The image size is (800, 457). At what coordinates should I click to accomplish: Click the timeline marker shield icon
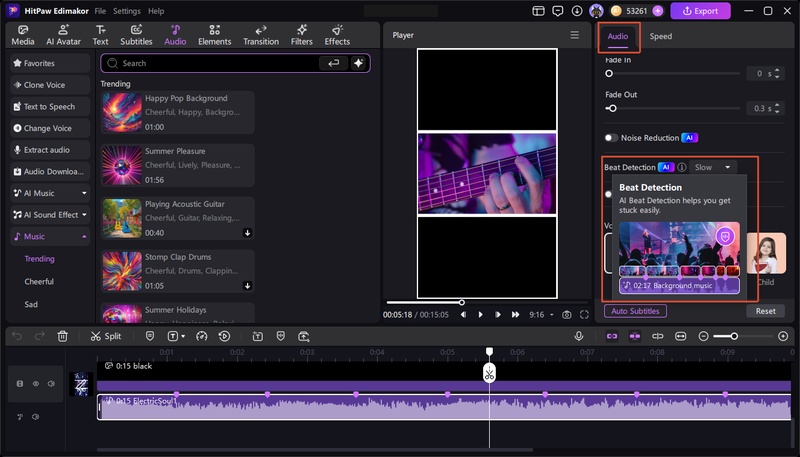coord(149,336)
